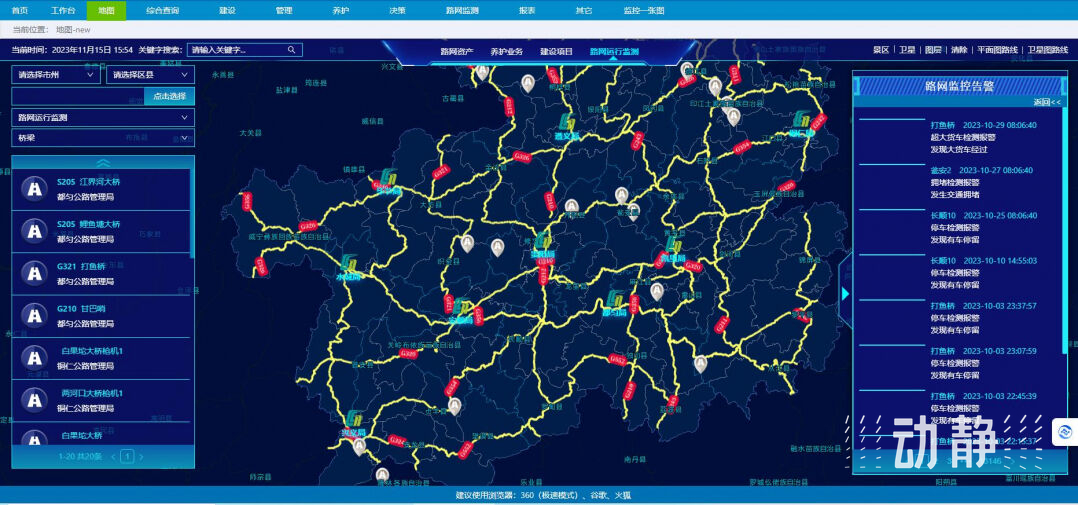Toggle the 景区 scenic area overlay
The width and height of the screenshot is (1078, 505).
tap(881, 50)
